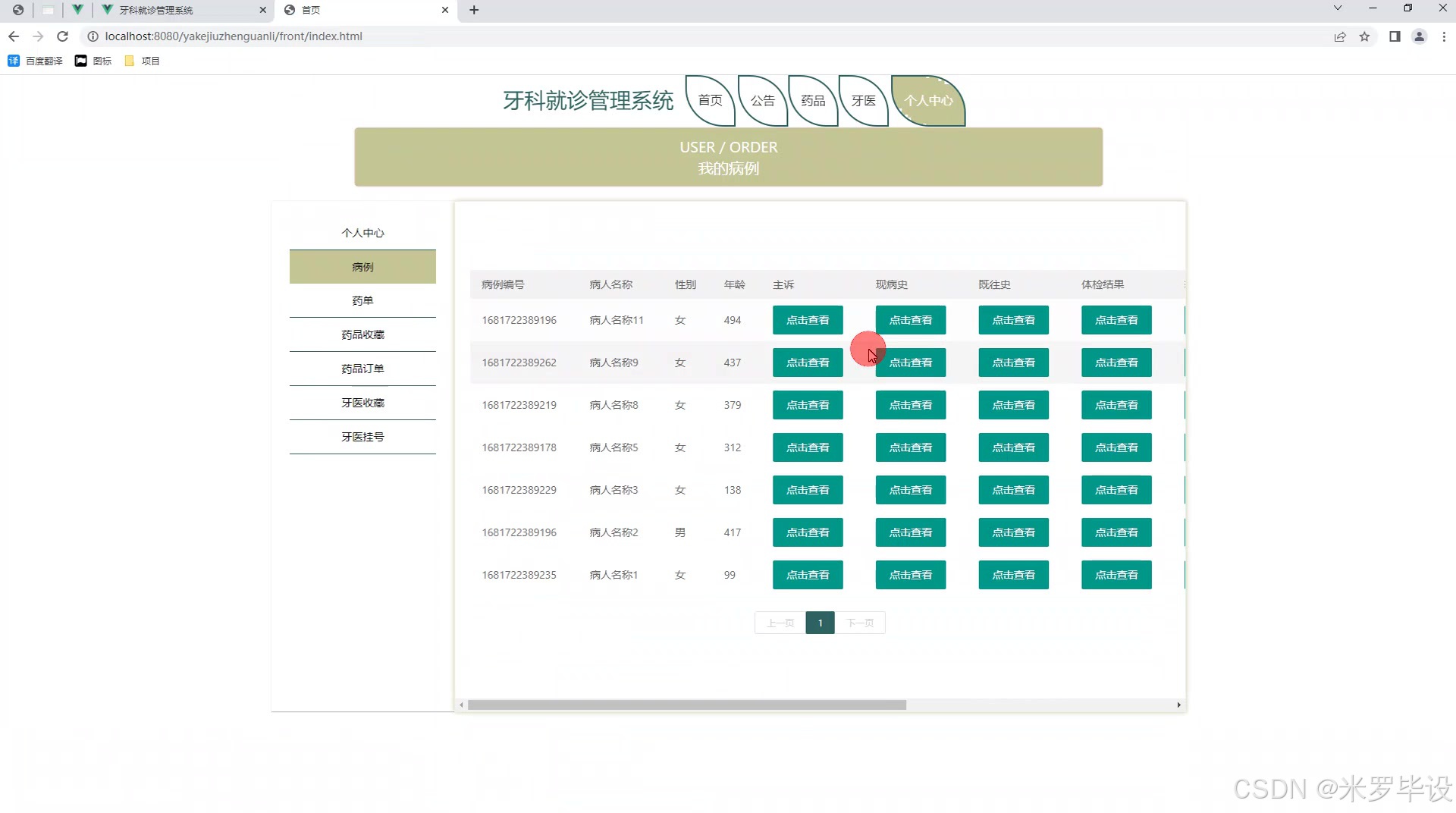Select 牙医挂号 in the sidebar
The height and width of the screenshot is (813, 1456).
point(362,437)
